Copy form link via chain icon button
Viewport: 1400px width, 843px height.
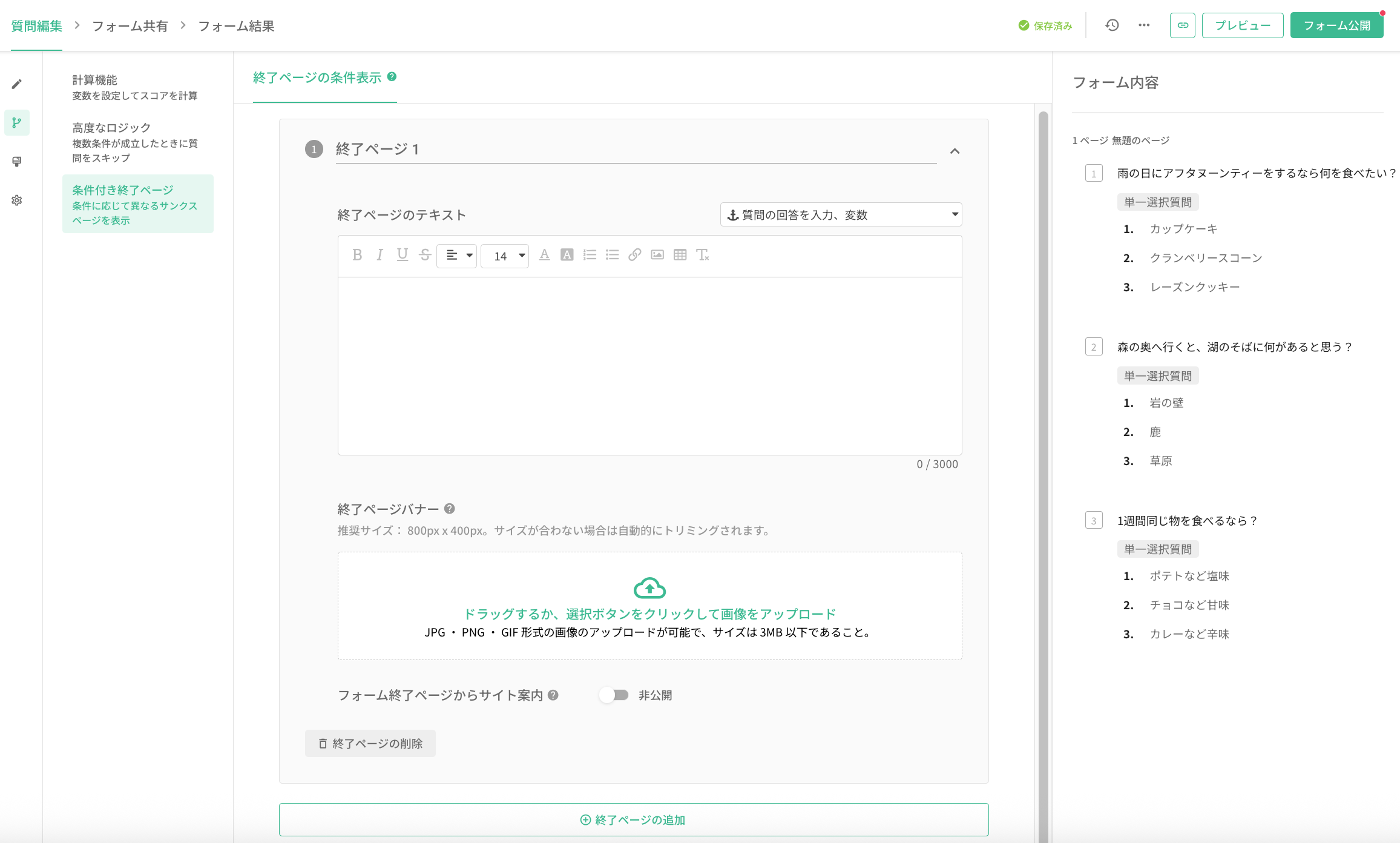[1183, 25]
